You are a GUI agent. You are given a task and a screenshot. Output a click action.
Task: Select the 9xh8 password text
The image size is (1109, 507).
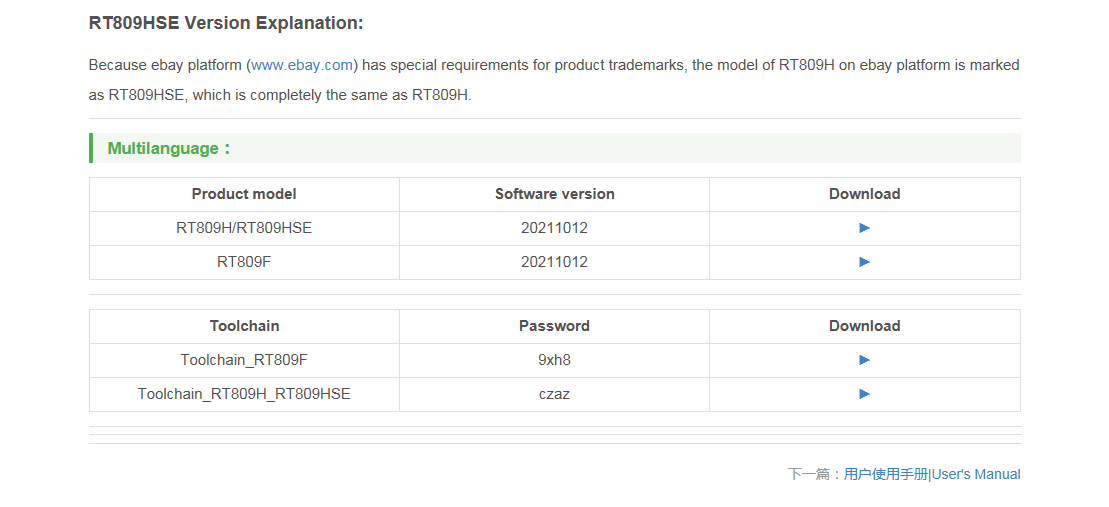(554, 360)
